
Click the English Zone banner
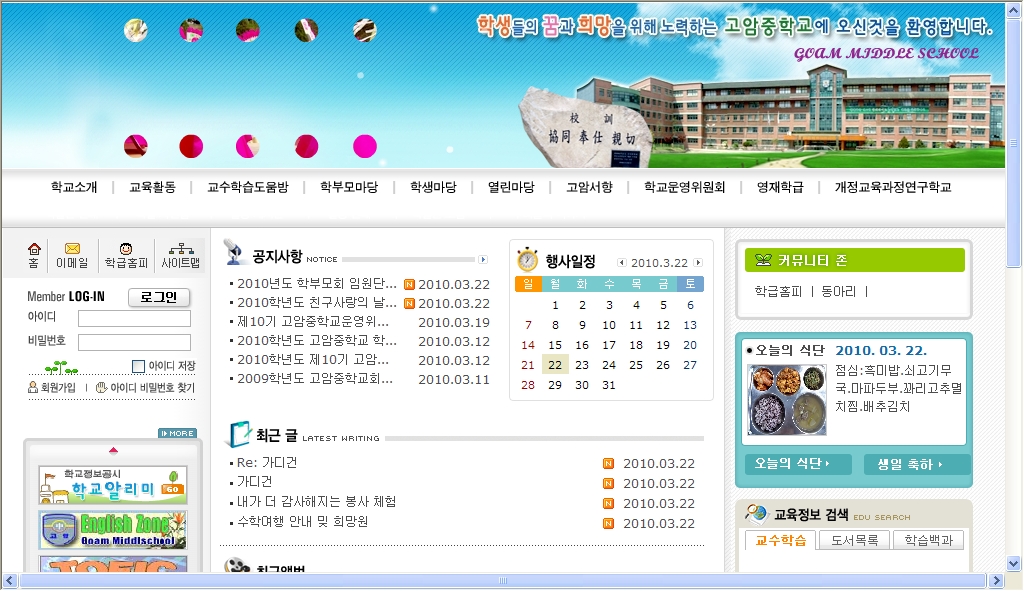tap(112, 530)
